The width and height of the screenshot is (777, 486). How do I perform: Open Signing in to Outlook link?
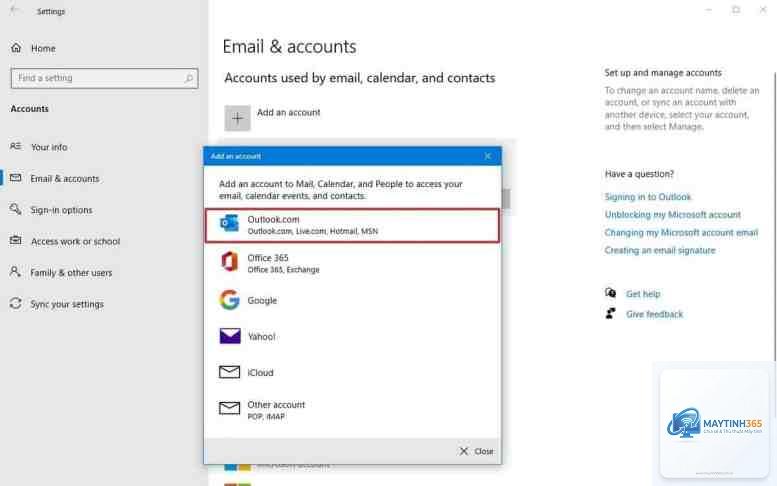pyautogui.click(x=648, y=197)
